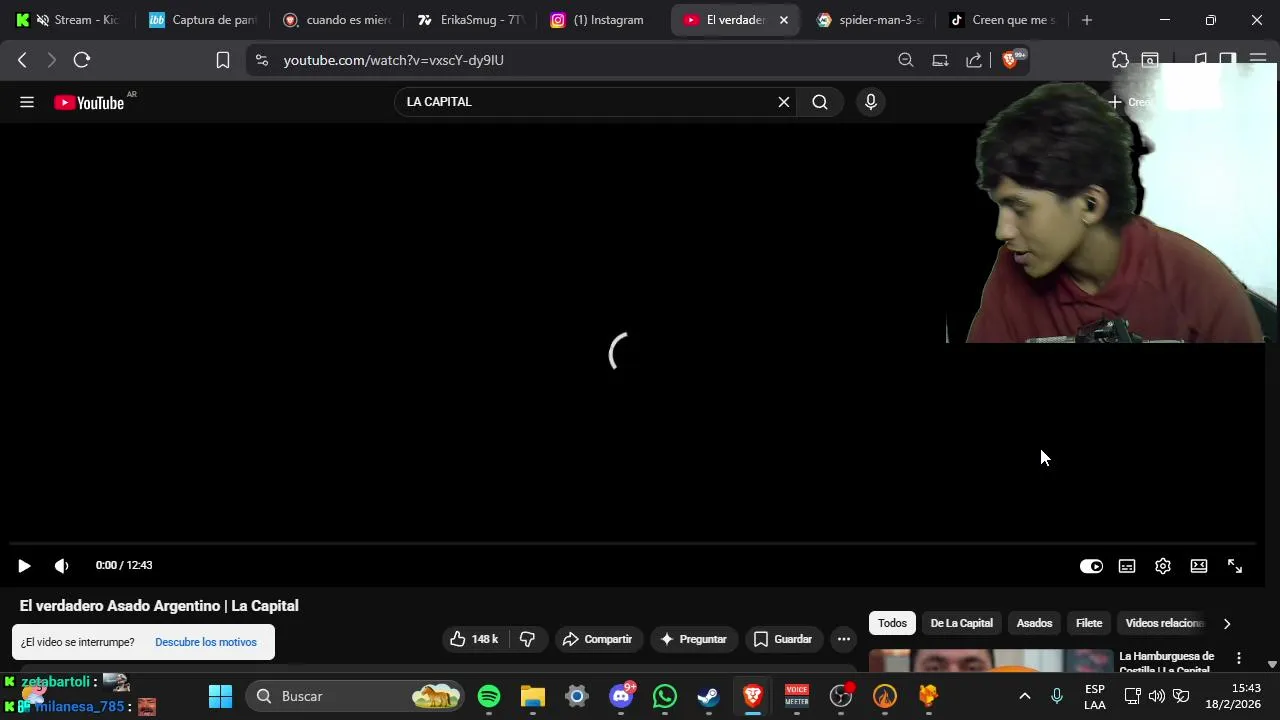Go to the YouTube home logo
1280x720 pixels.
[89, 102]
